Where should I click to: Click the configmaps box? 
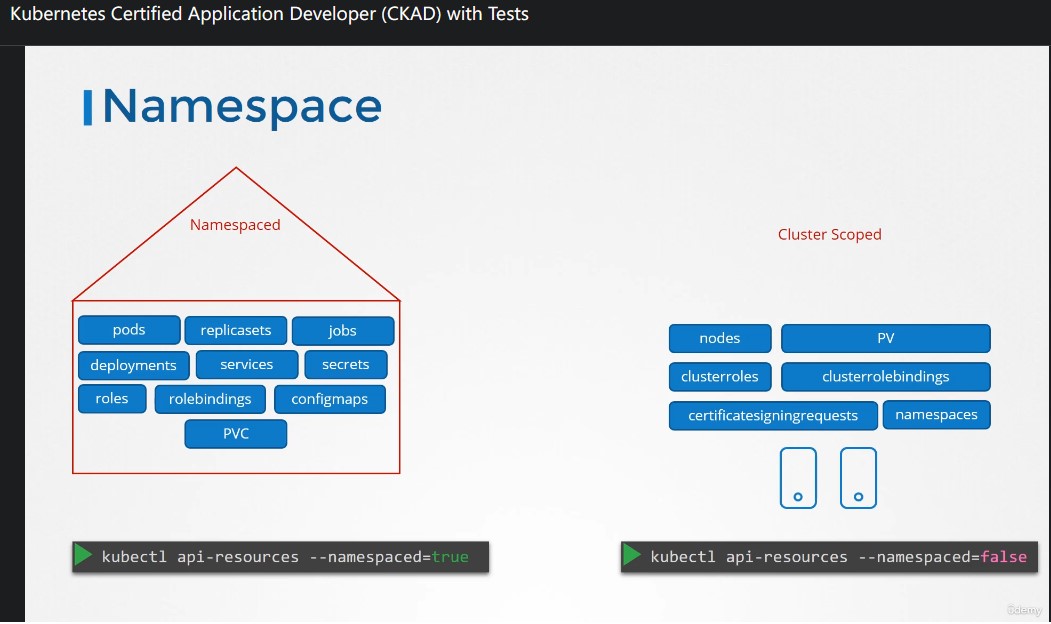[x=330, y=399]
